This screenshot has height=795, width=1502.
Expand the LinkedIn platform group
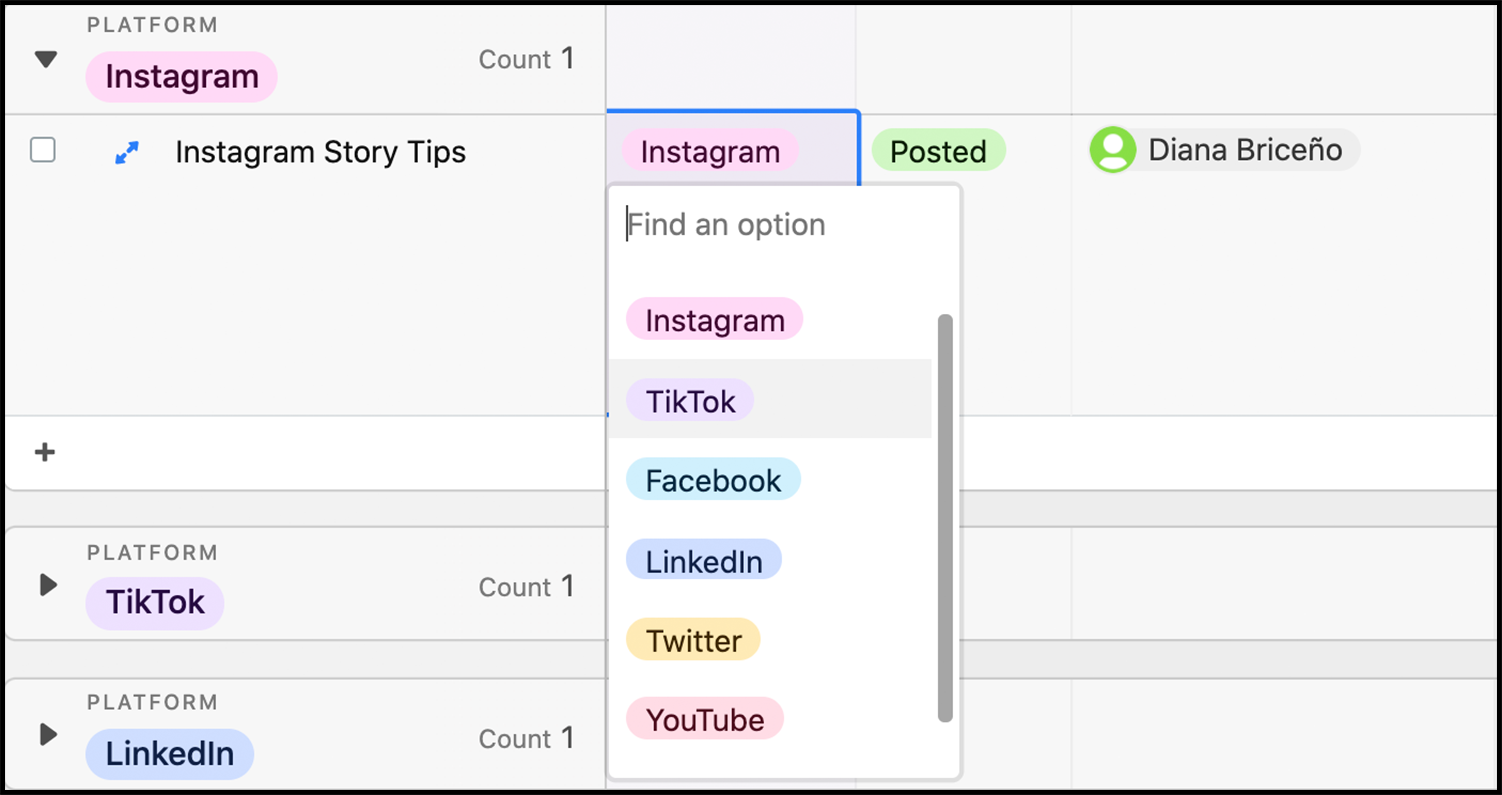pos(48,735)
